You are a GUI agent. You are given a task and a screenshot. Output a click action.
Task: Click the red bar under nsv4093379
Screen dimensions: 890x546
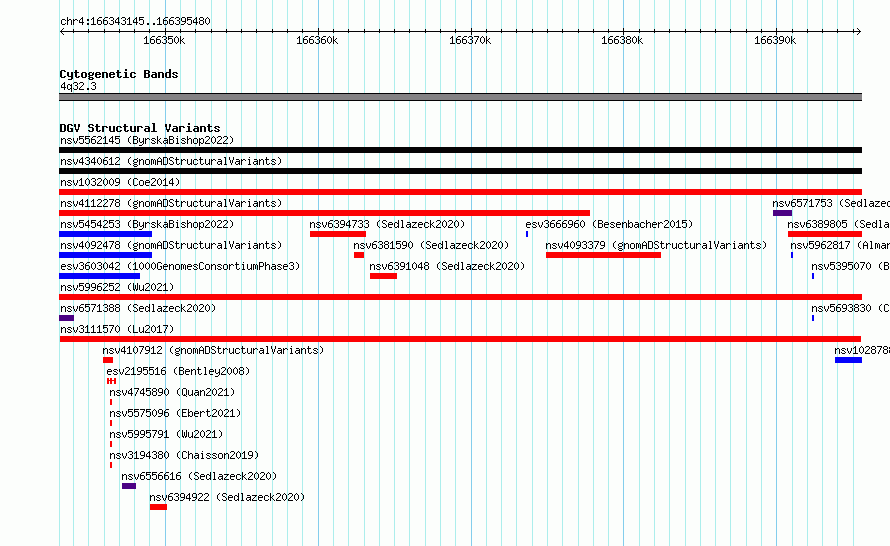pyautogui.click(x=603, y=255)
